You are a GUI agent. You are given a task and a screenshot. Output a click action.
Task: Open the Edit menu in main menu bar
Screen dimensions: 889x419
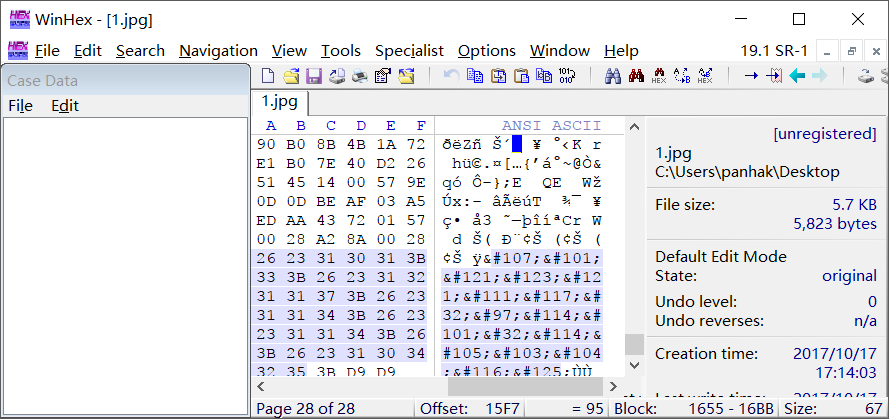click(88, 51)
